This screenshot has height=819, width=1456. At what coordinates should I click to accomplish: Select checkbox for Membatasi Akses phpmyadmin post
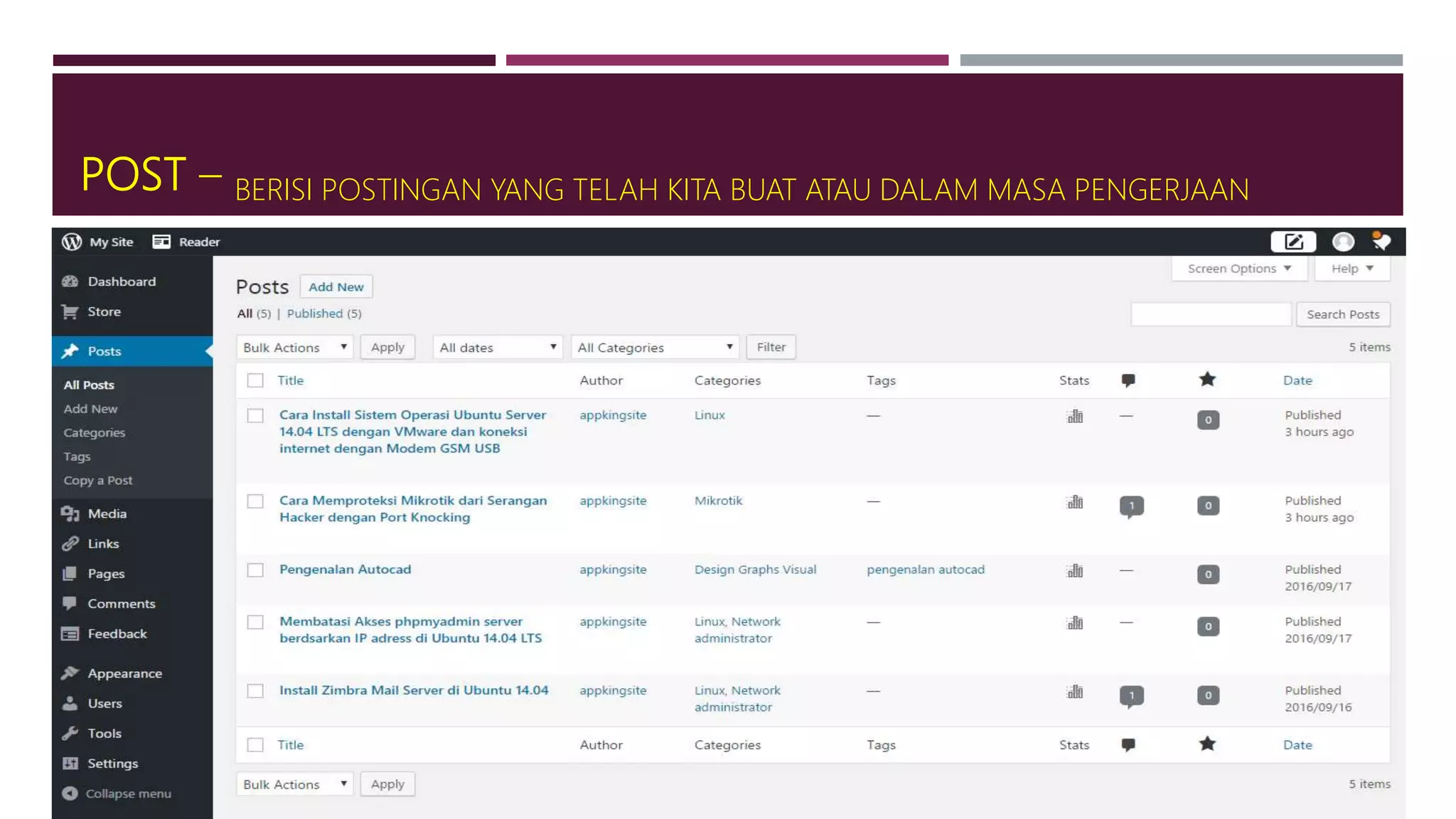click(x=255, y=622)
